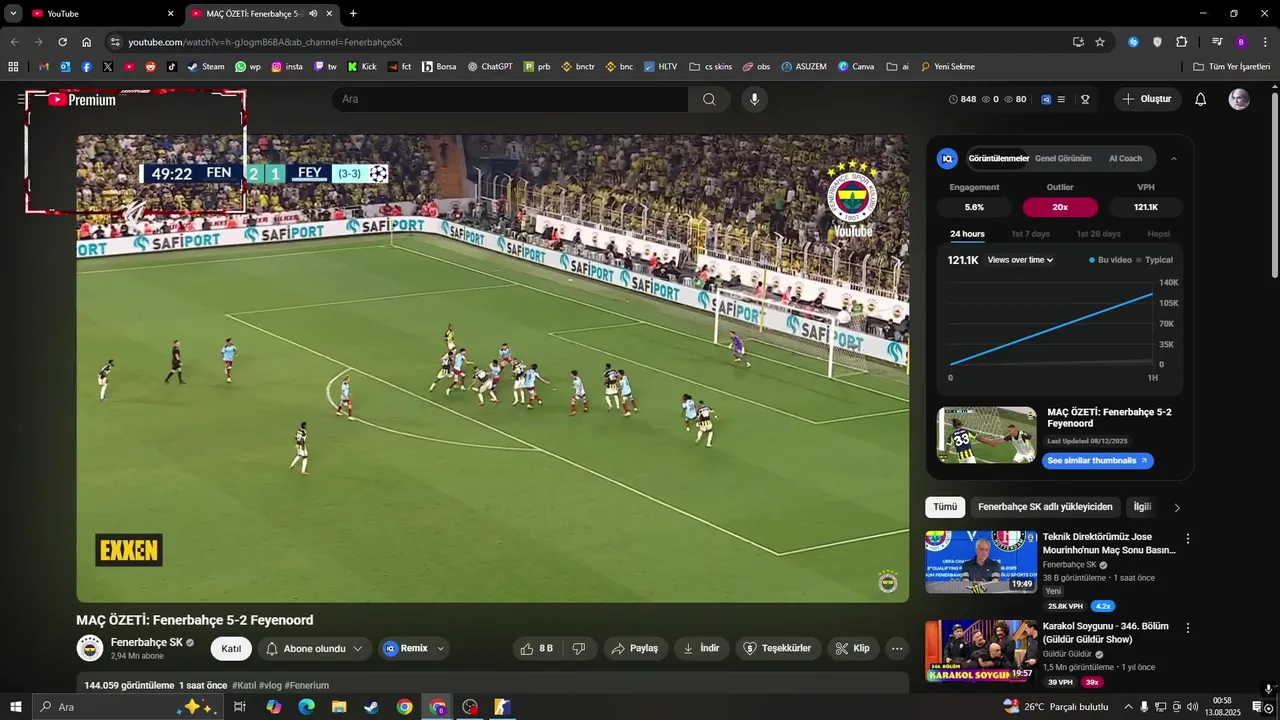Toggle the 'Bu video' chart series
1280x720 pixels.
click(x=1110, y=260)
